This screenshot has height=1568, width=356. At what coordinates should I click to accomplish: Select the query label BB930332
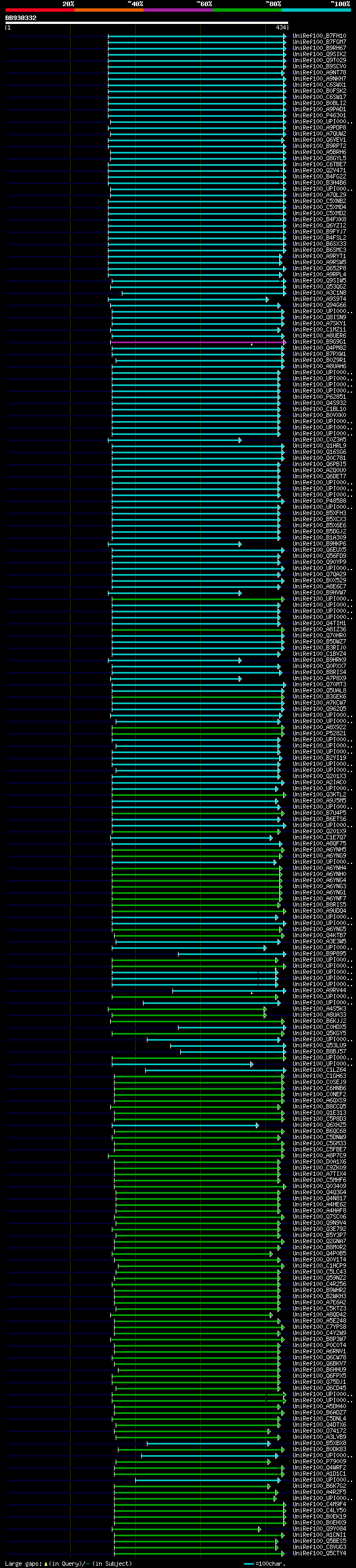[x=21, y=18]
